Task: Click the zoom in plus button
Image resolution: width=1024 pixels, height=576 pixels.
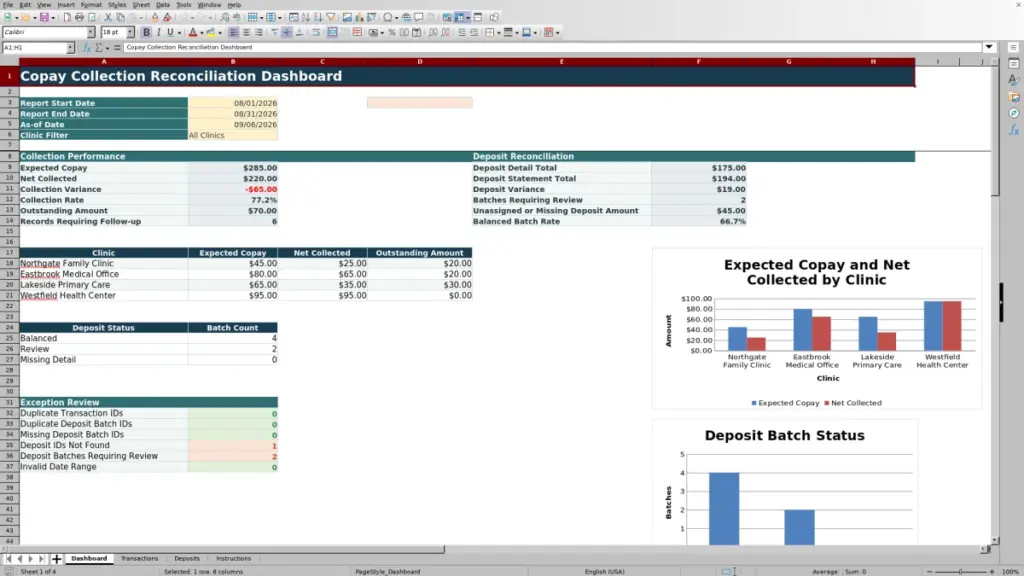Action: tap(991, 571)
